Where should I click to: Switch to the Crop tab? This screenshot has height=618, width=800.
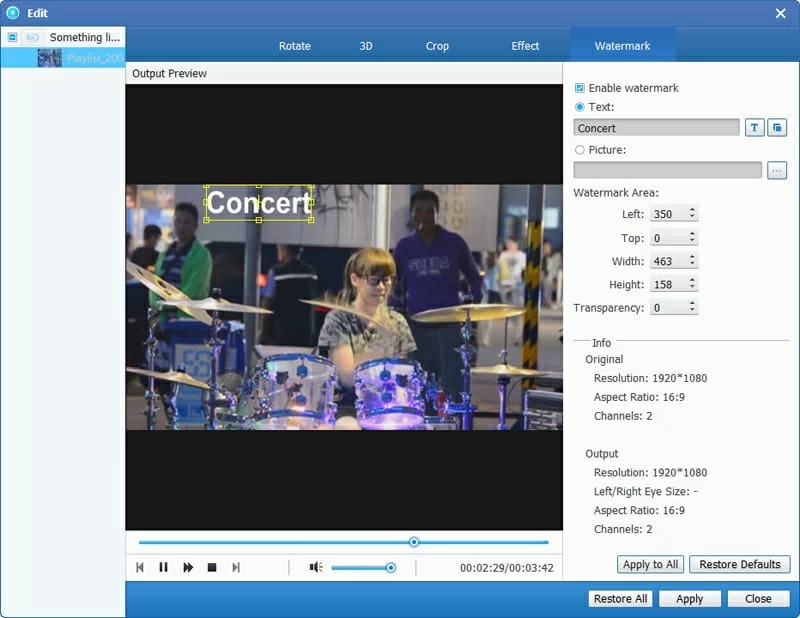(437, 46)
